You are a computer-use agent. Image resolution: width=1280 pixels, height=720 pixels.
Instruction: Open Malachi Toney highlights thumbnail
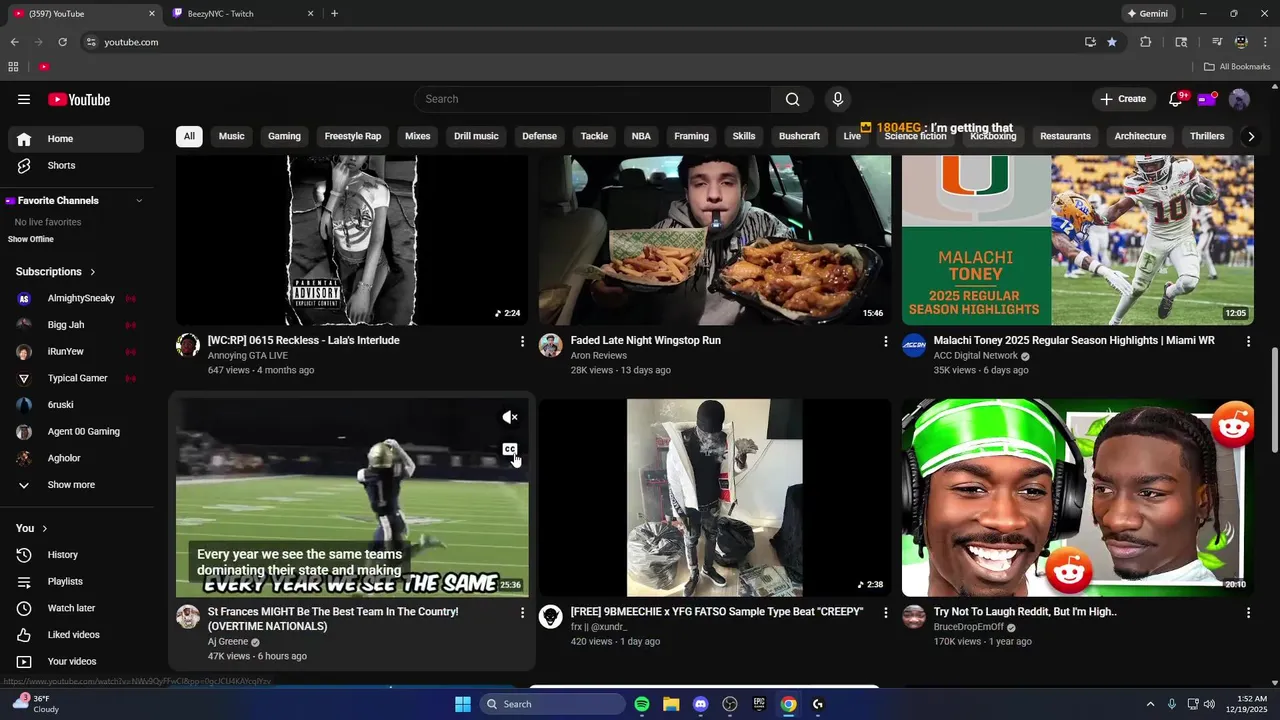[x=1078, y=240]
